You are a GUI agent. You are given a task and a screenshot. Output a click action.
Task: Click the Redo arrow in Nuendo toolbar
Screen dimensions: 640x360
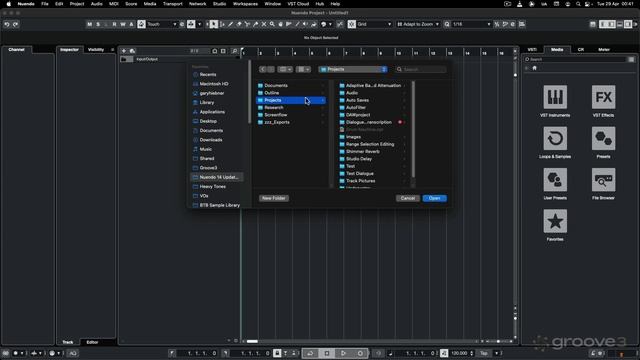tap(16, 24)
